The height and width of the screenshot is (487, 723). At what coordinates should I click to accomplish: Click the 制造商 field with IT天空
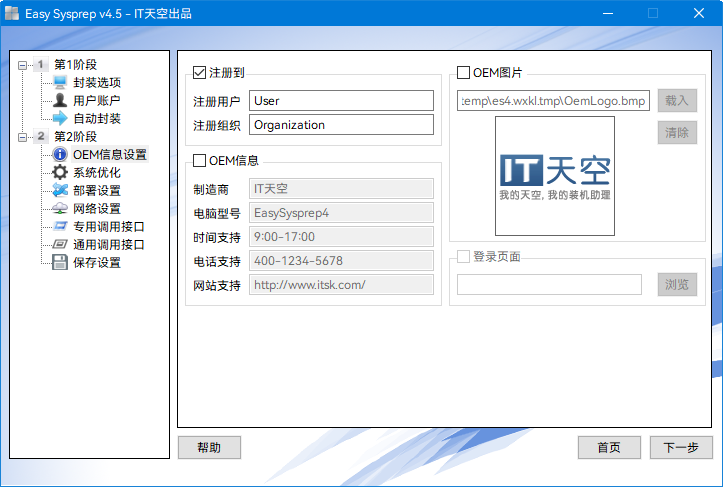tap(341, 189)
